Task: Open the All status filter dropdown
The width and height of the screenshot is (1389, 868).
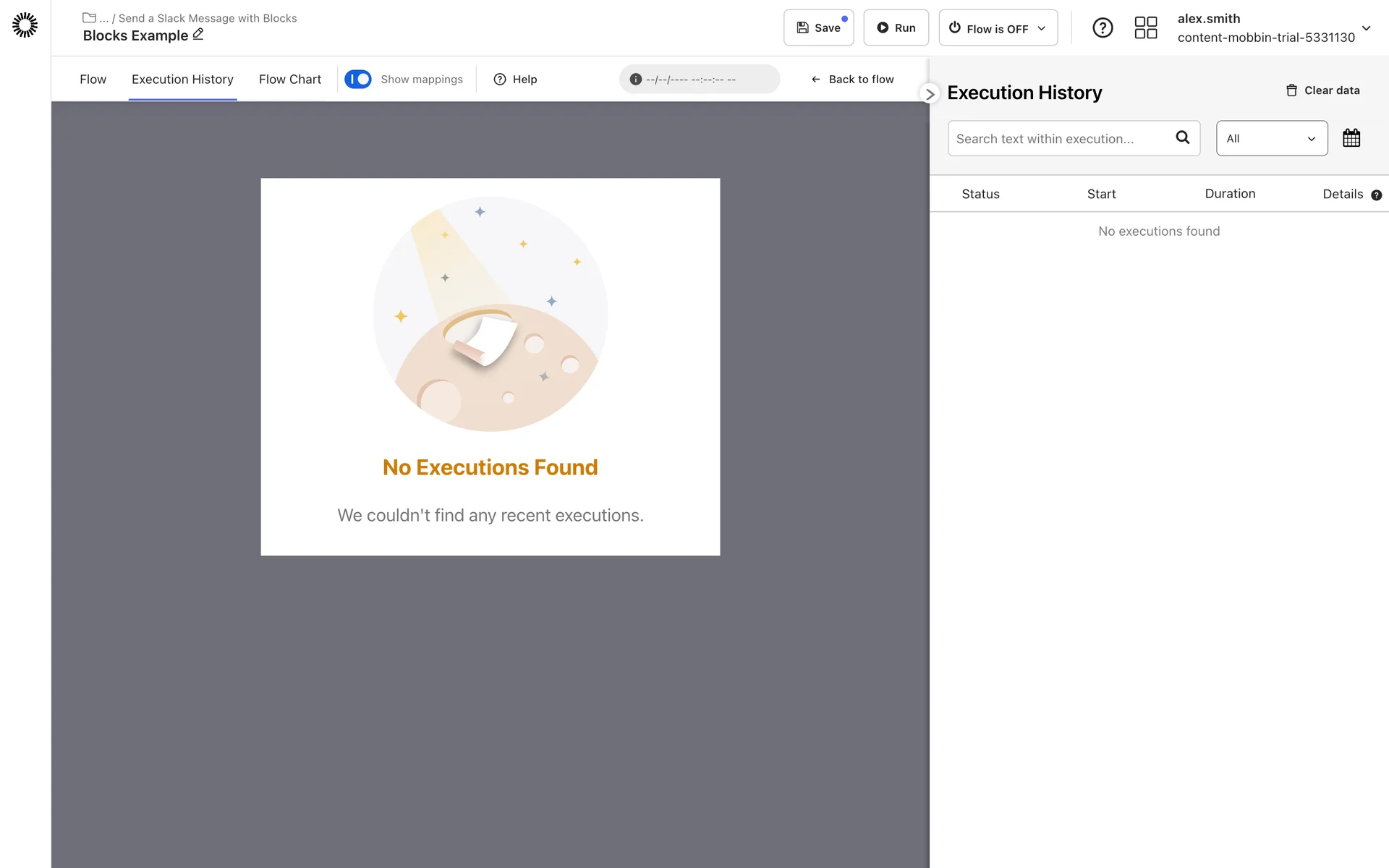Action: click(1271, 138)
